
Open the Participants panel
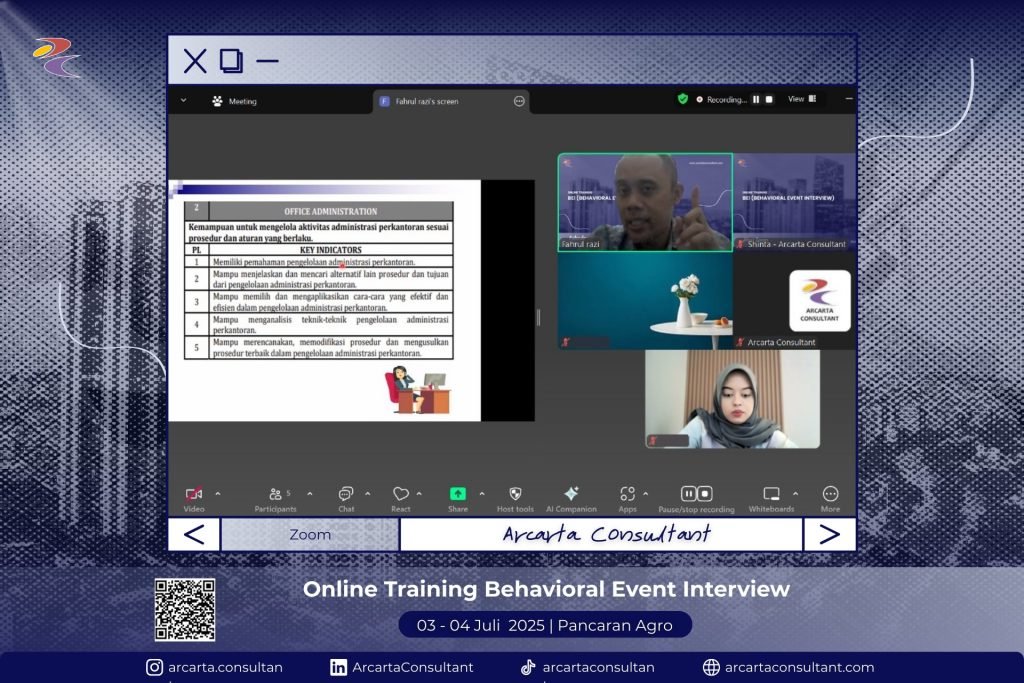click(275, 495)
